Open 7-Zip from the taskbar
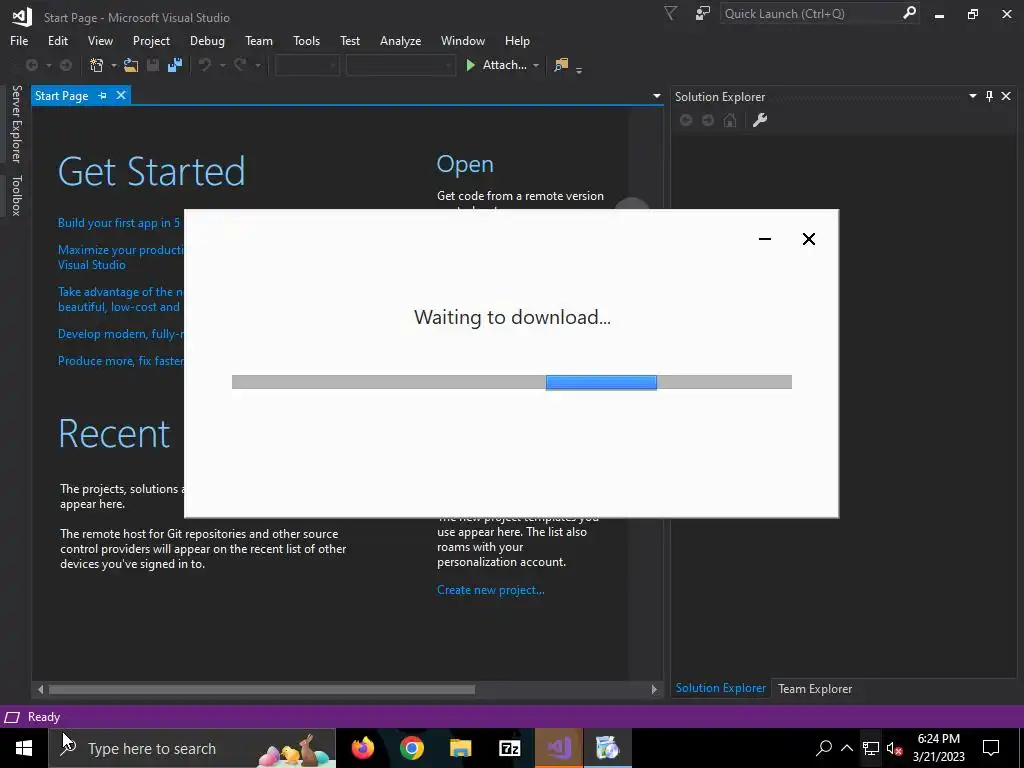 (x=509, y=748)
